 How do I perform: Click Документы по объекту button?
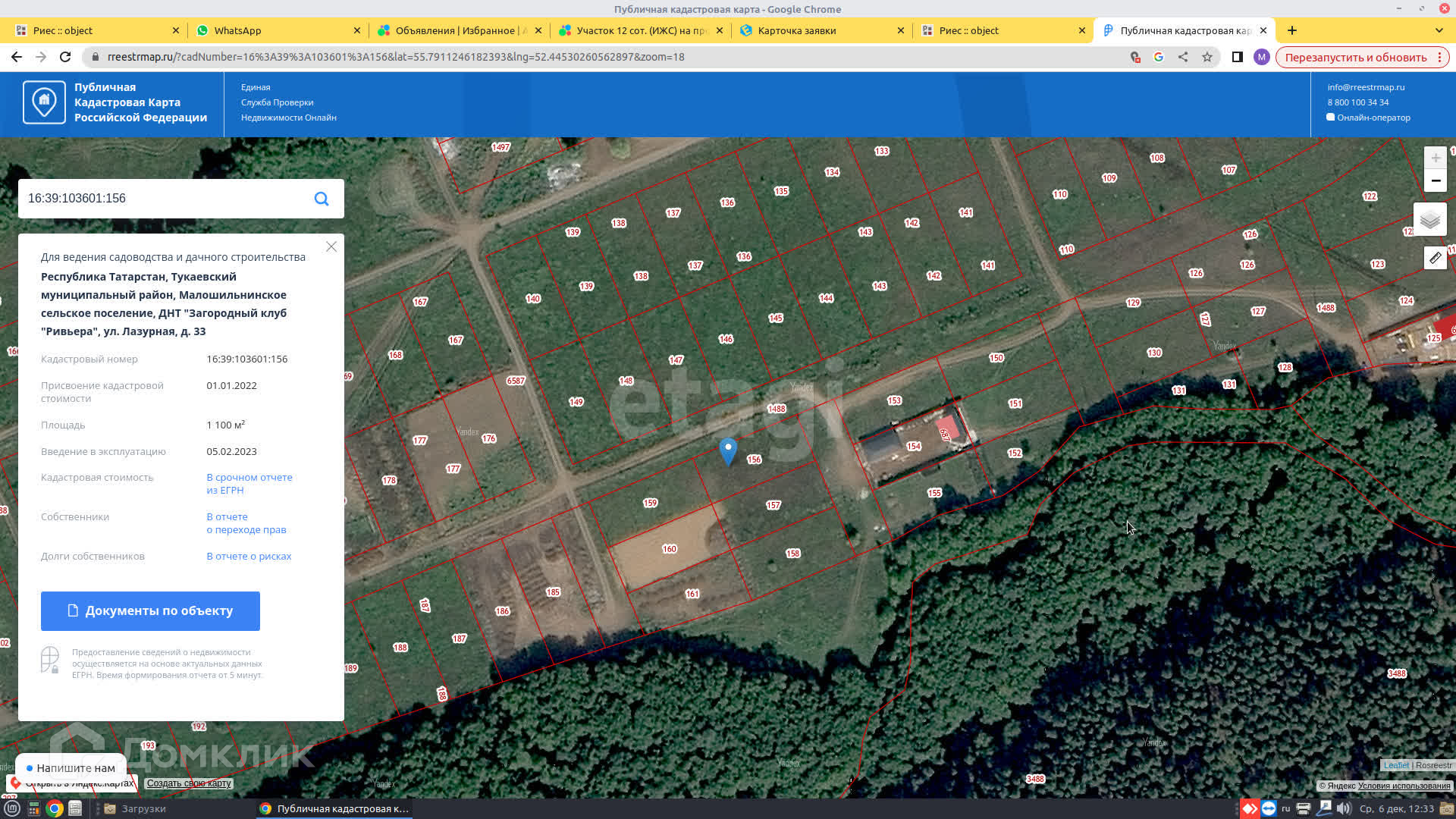click(150, 610)
